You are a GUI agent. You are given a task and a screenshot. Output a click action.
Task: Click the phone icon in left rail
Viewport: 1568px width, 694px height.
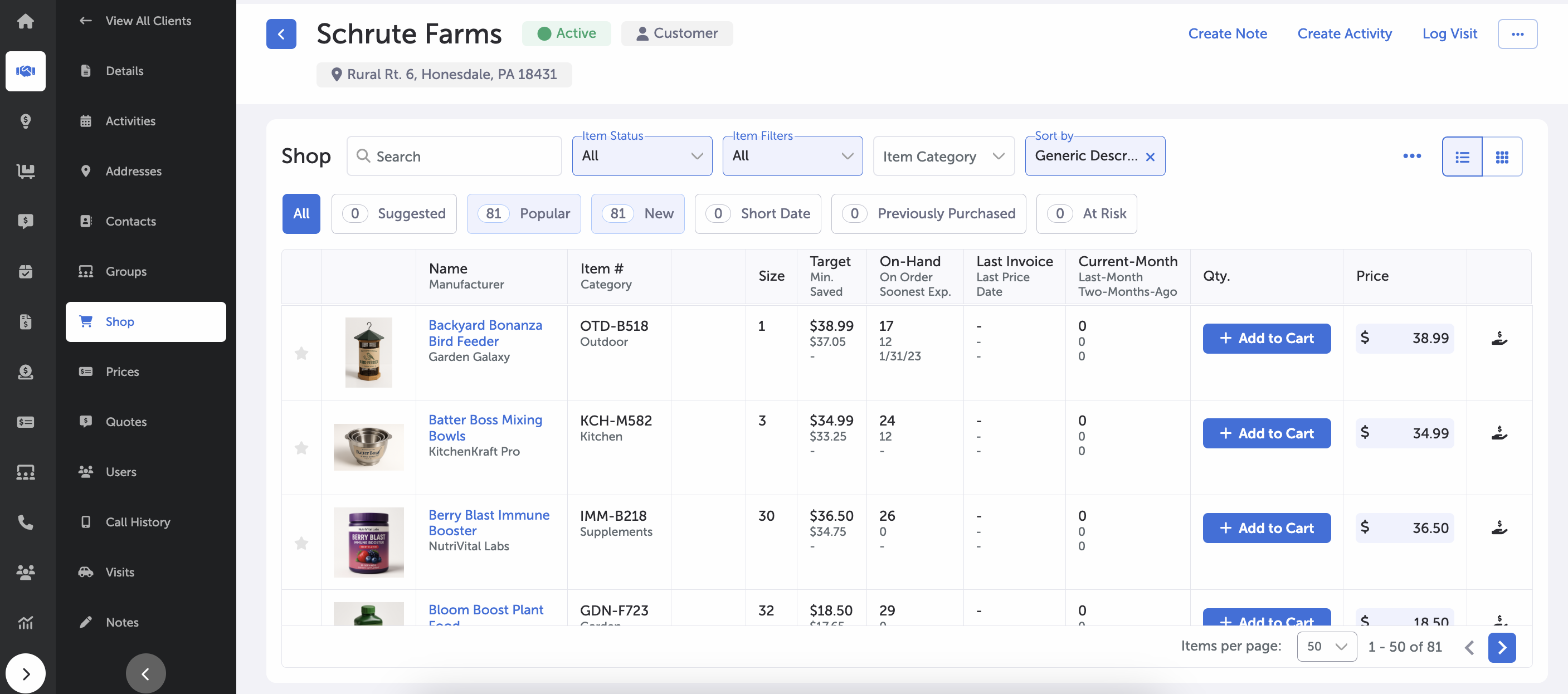(25, 522)
